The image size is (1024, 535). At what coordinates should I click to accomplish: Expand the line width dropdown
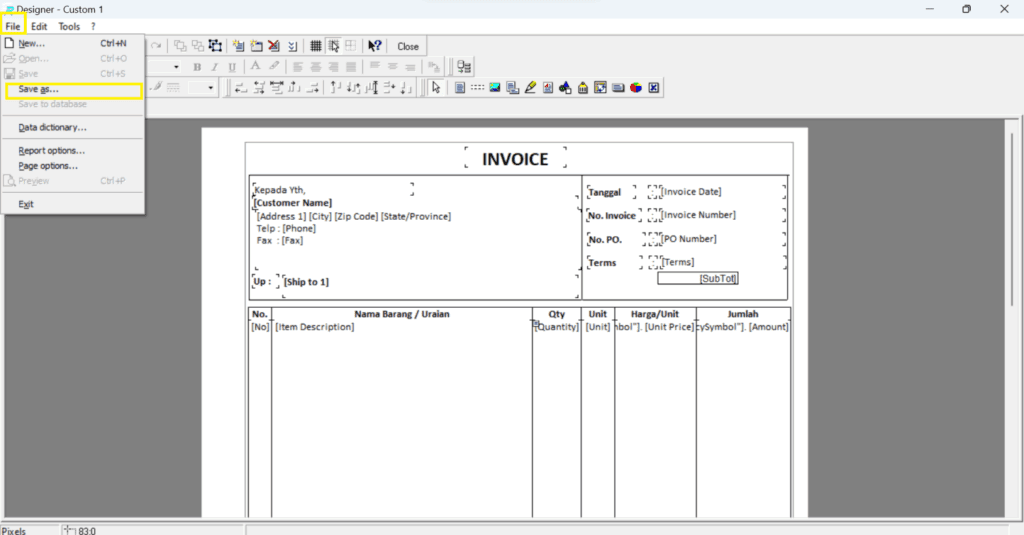[x=211, y=88]
